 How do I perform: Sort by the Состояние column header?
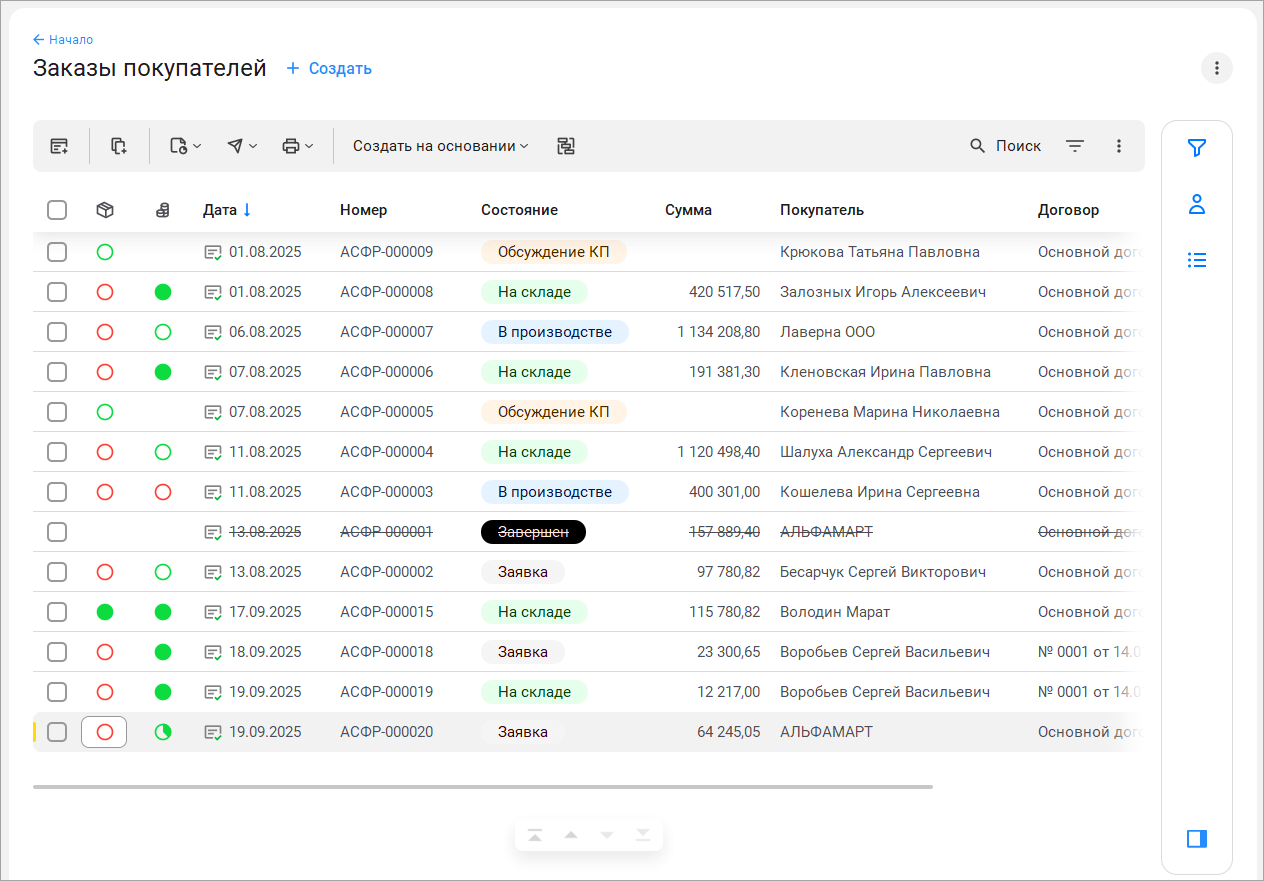519,210
